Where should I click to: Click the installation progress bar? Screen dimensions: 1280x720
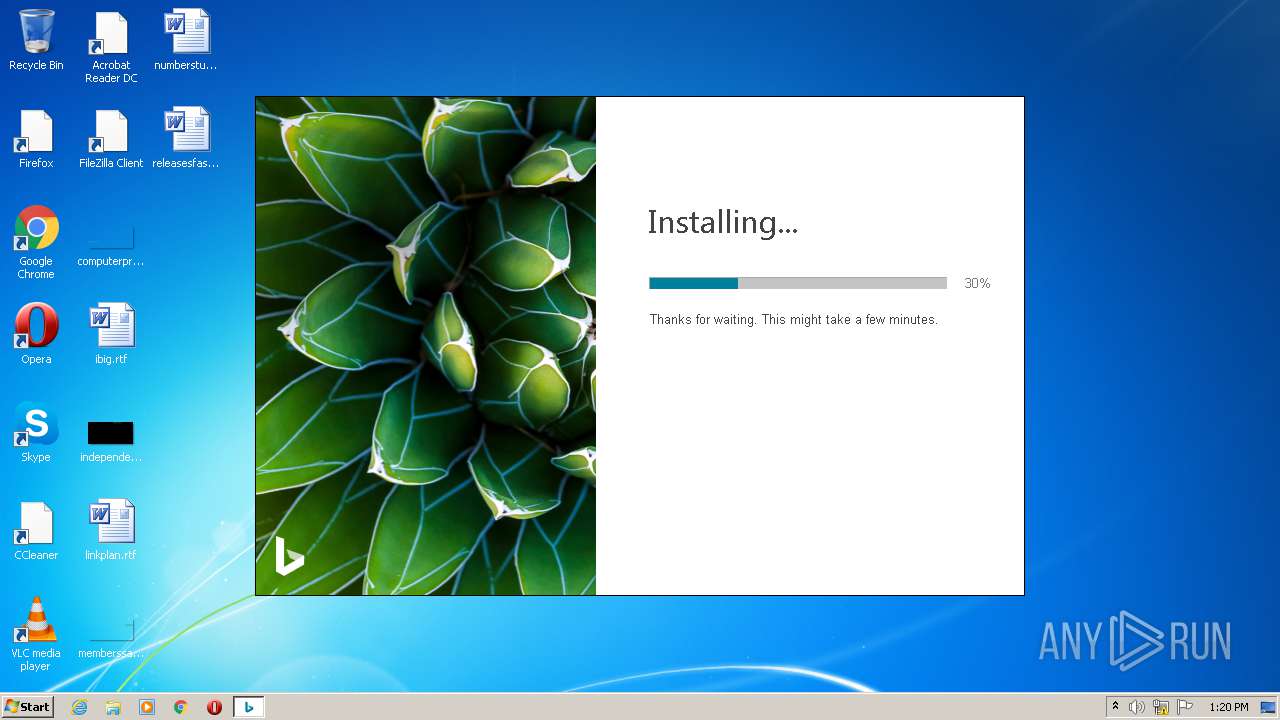pyautogui.click(x=798, y=283)
